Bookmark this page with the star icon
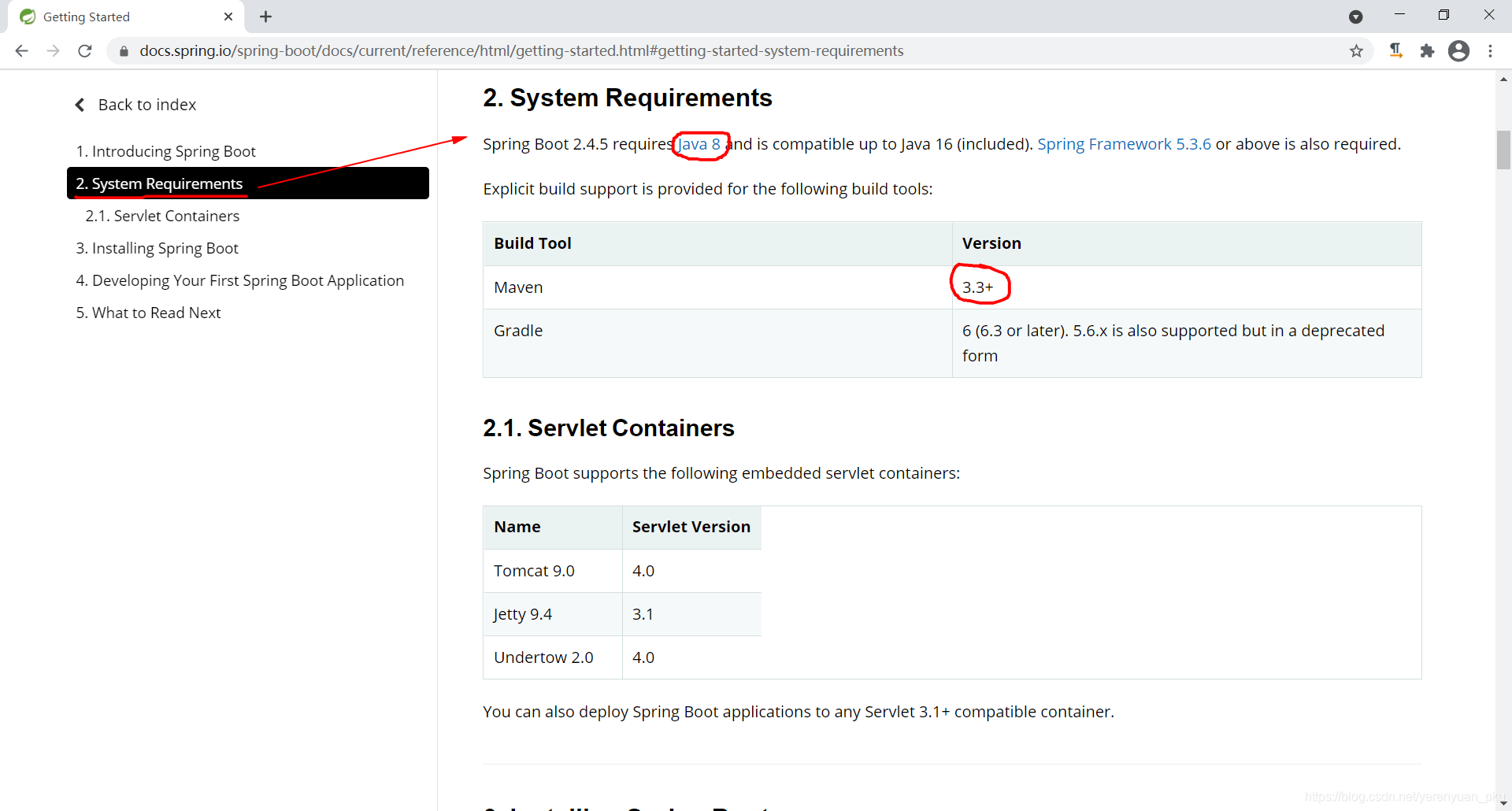Screen dimensions: 1512x811 tap(1356, 51)
